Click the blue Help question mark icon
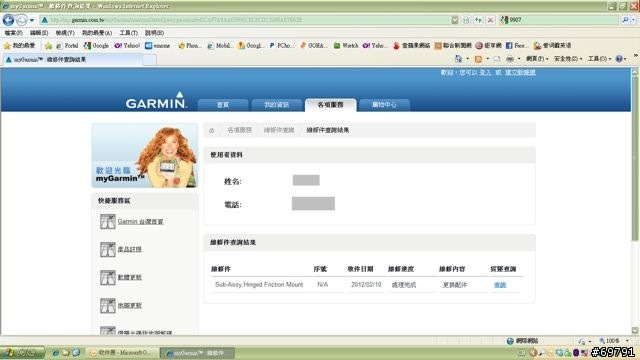This screenshot has width=640, height=360. click(619, 59)
